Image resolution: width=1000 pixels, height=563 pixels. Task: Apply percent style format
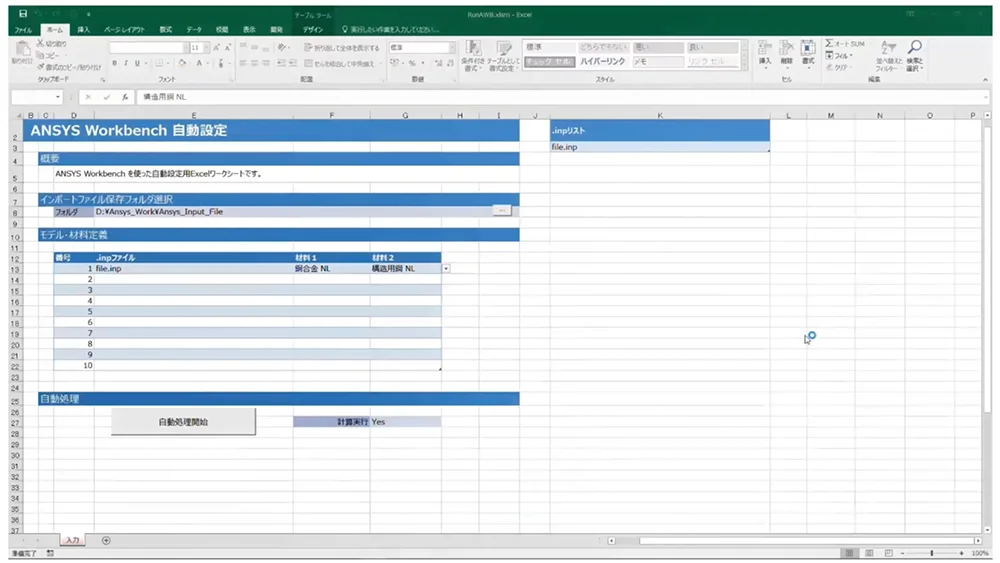click(412, 63)
